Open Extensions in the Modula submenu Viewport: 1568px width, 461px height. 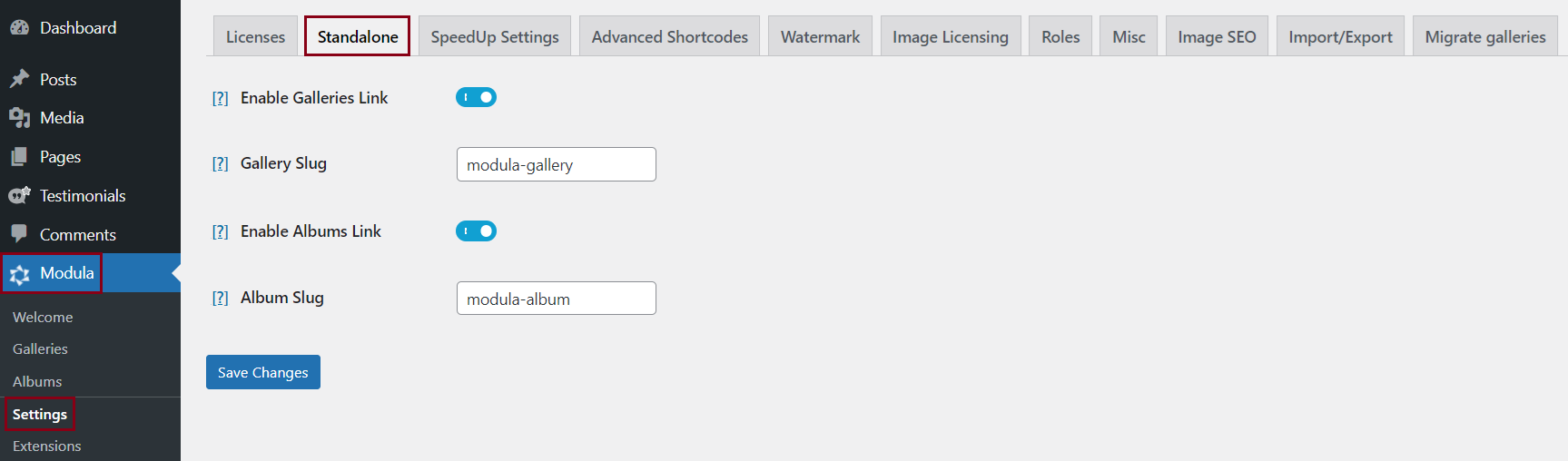tap(47, 446)
